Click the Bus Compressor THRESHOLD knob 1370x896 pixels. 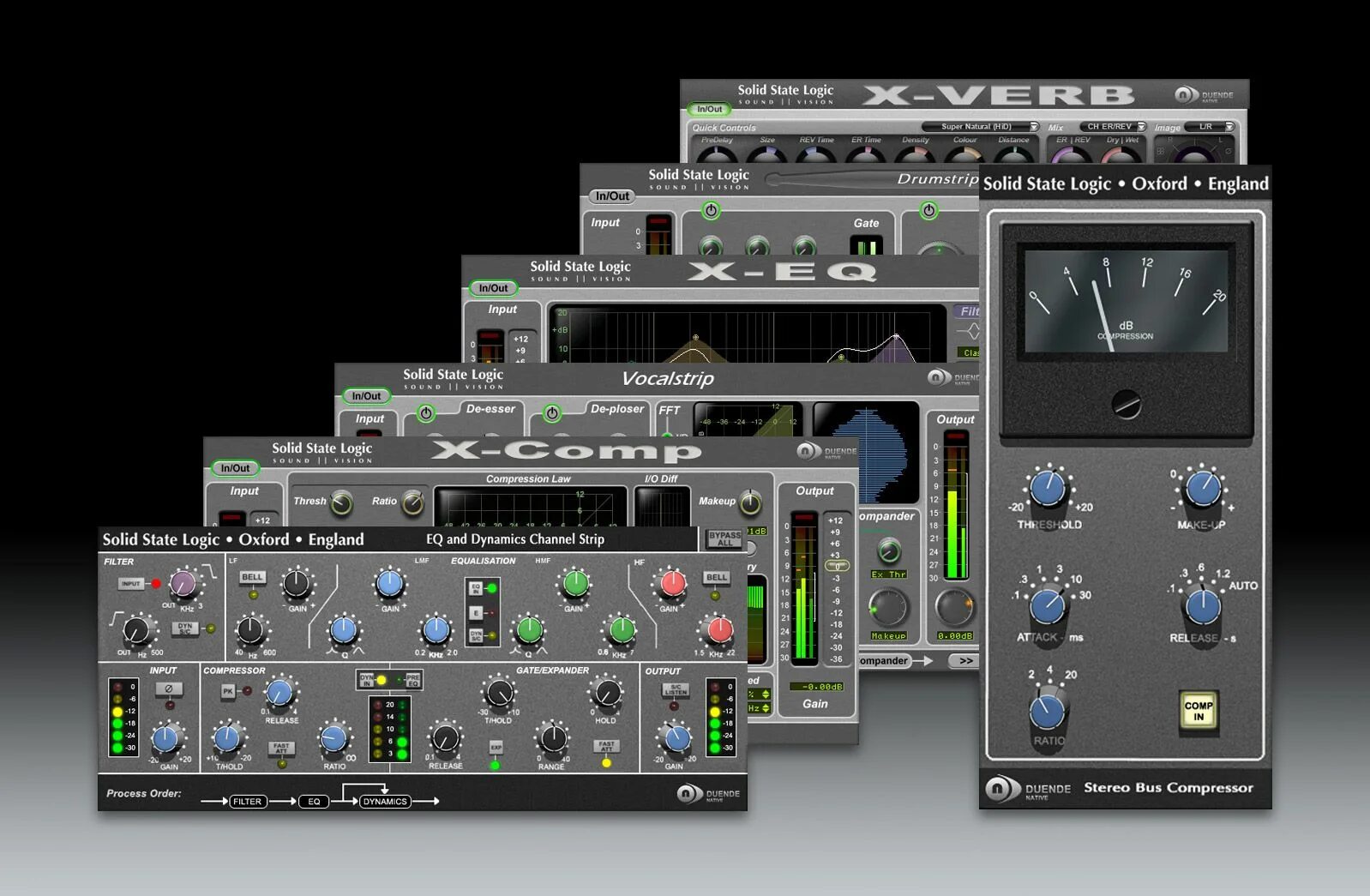tap(1047, 489)
